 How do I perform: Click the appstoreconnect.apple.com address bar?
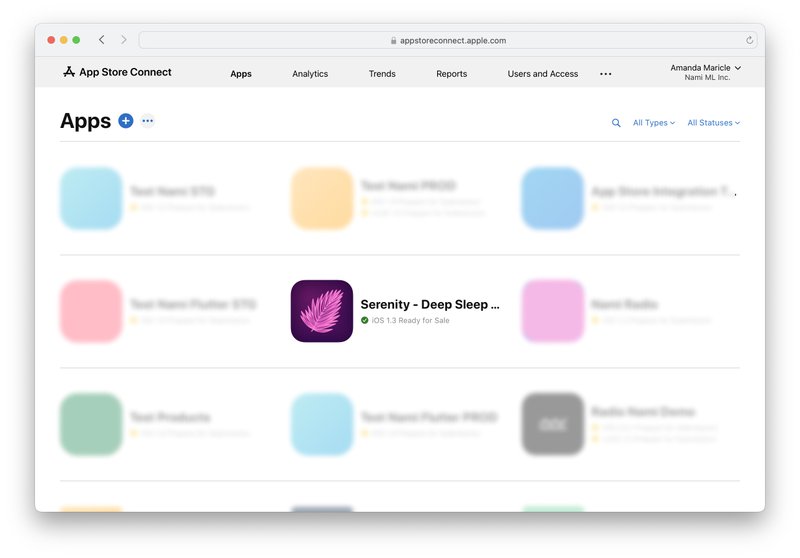[449, 40]
